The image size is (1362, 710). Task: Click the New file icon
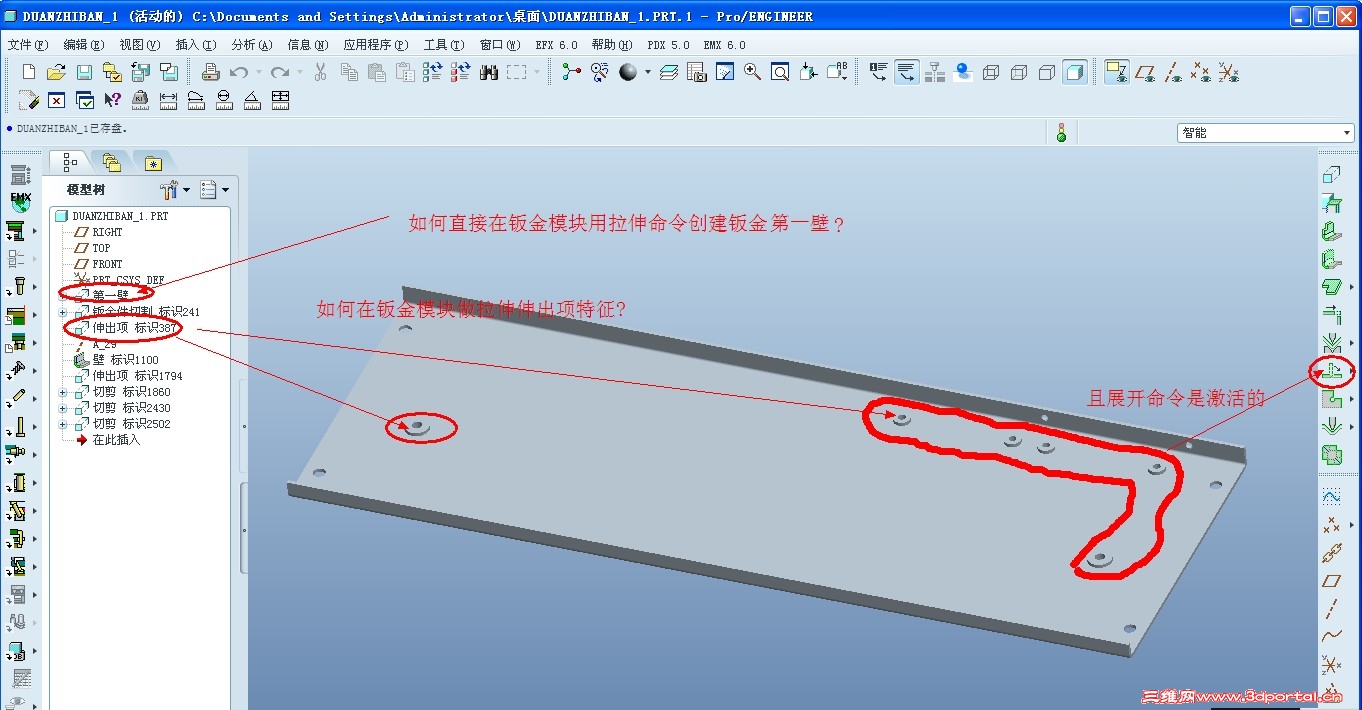click(27, 71)
